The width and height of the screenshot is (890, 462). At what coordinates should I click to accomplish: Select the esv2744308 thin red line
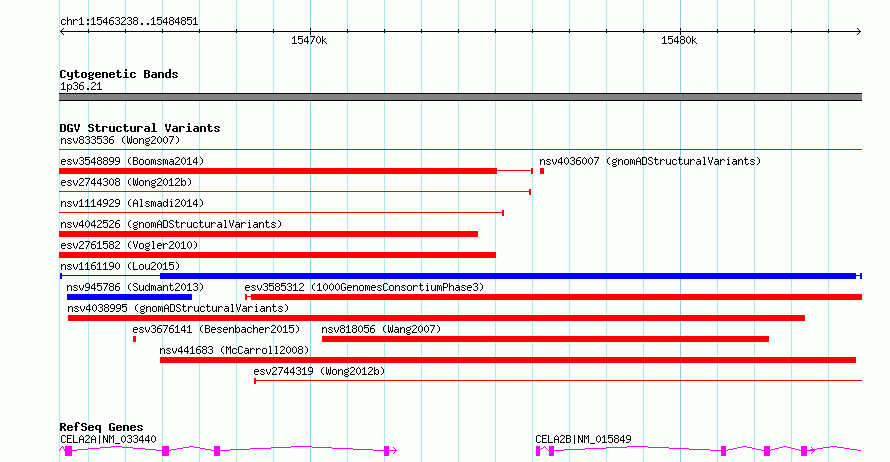click(295, 192)
